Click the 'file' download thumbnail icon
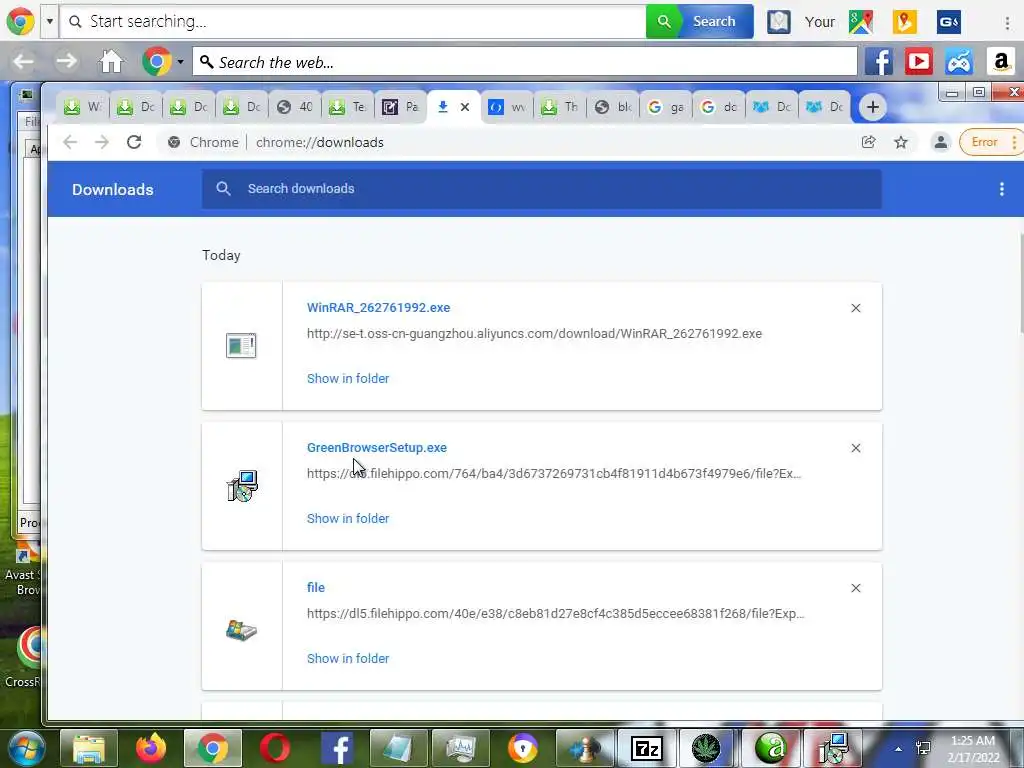The image size is (1024, 768). tap(241, 630)
